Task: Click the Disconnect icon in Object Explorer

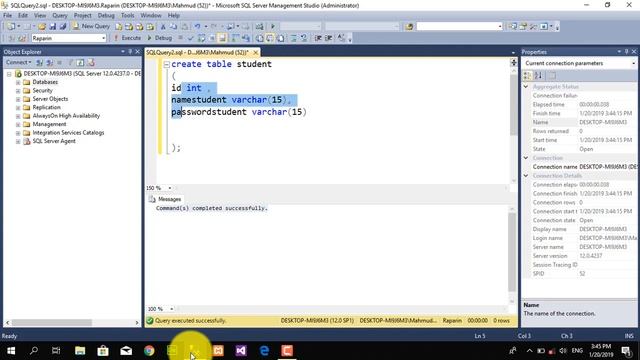Action: [49, 62]
